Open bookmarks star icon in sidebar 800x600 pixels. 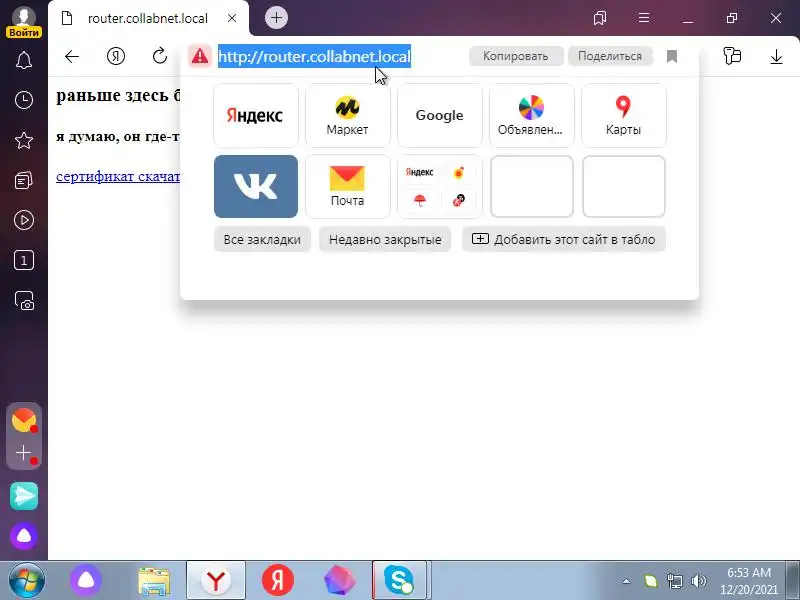click(x=23, y=140)
